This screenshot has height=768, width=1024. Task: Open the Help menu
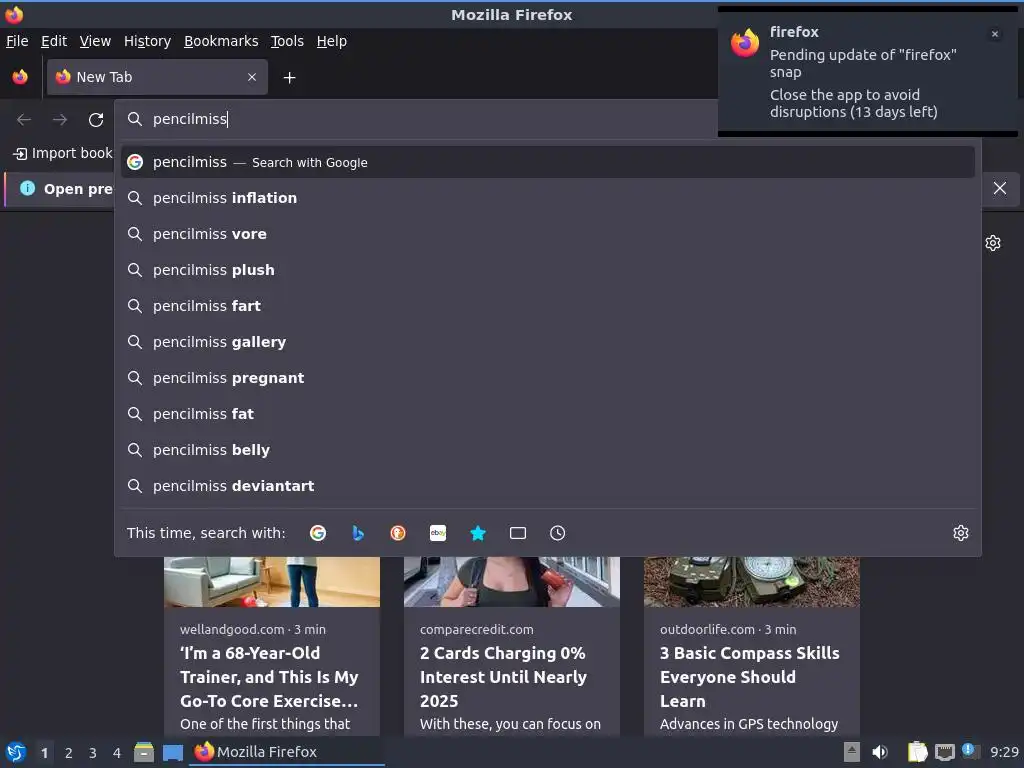point(332,41)
